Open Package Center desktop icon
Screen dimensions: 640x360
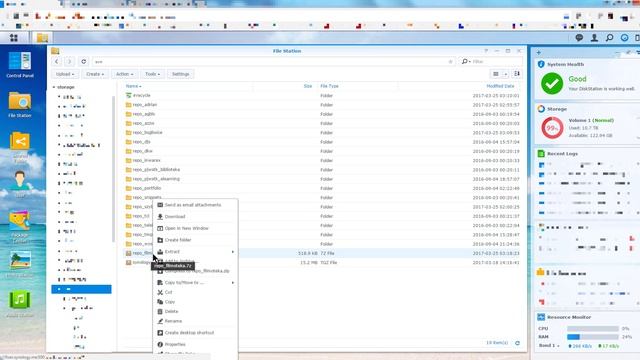coord(20,226)
